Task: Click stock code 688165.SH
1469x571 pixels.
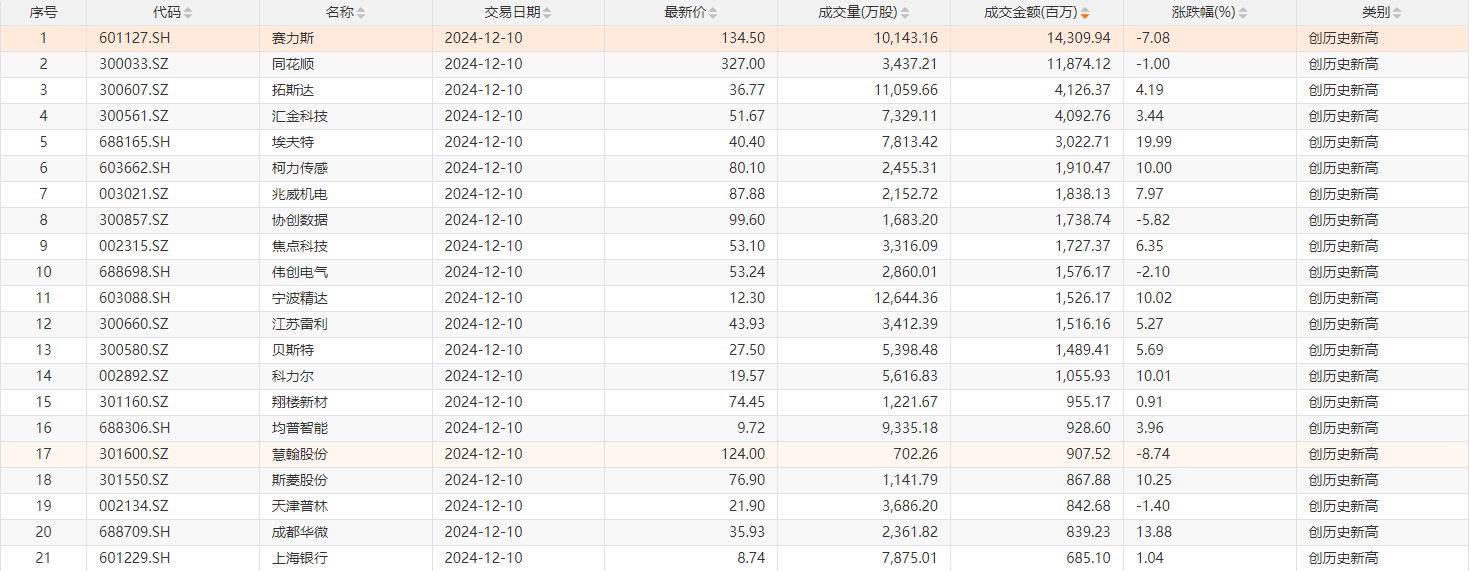Action: tap(134, 142)
